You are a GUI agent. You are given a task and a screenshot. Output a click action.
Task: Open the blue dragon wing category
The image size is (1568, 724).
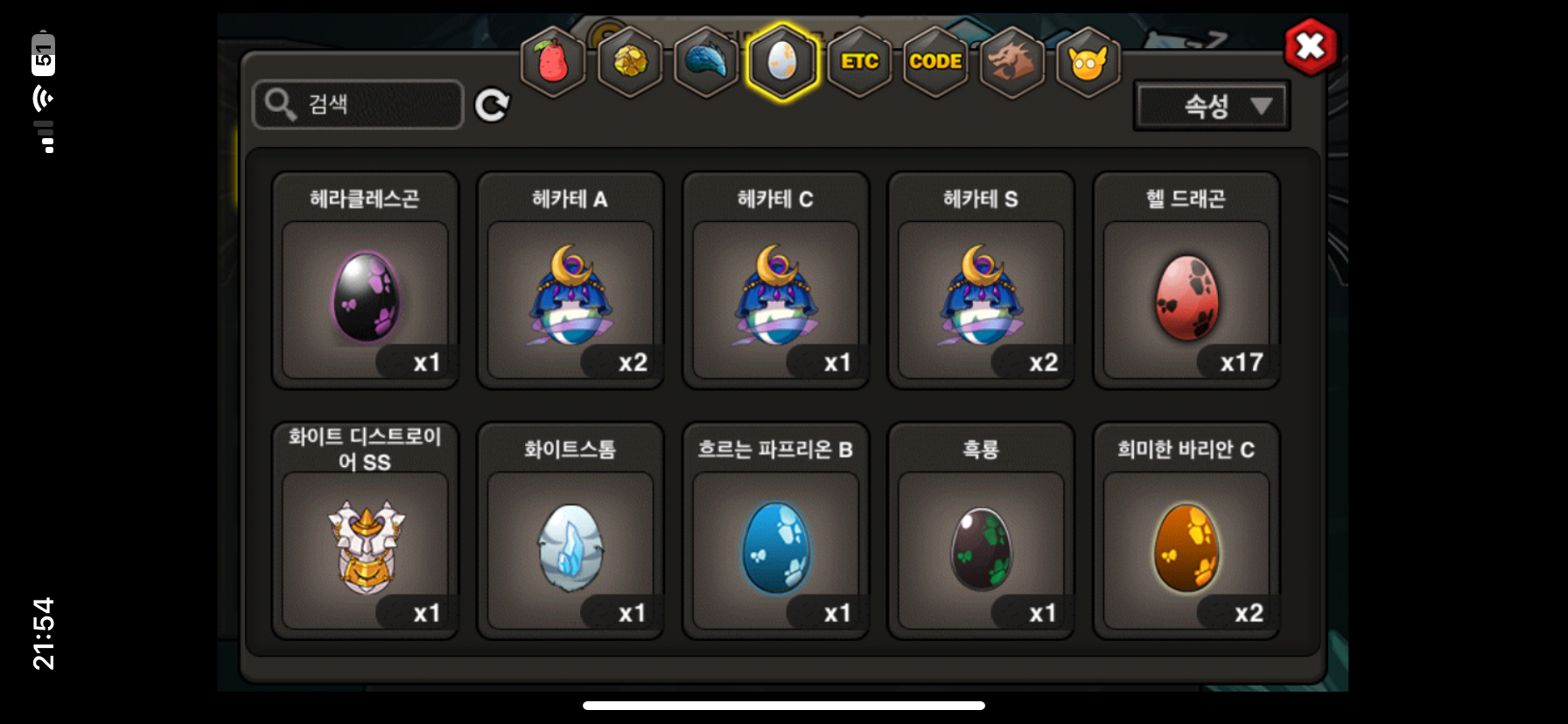tap(706, 62)
